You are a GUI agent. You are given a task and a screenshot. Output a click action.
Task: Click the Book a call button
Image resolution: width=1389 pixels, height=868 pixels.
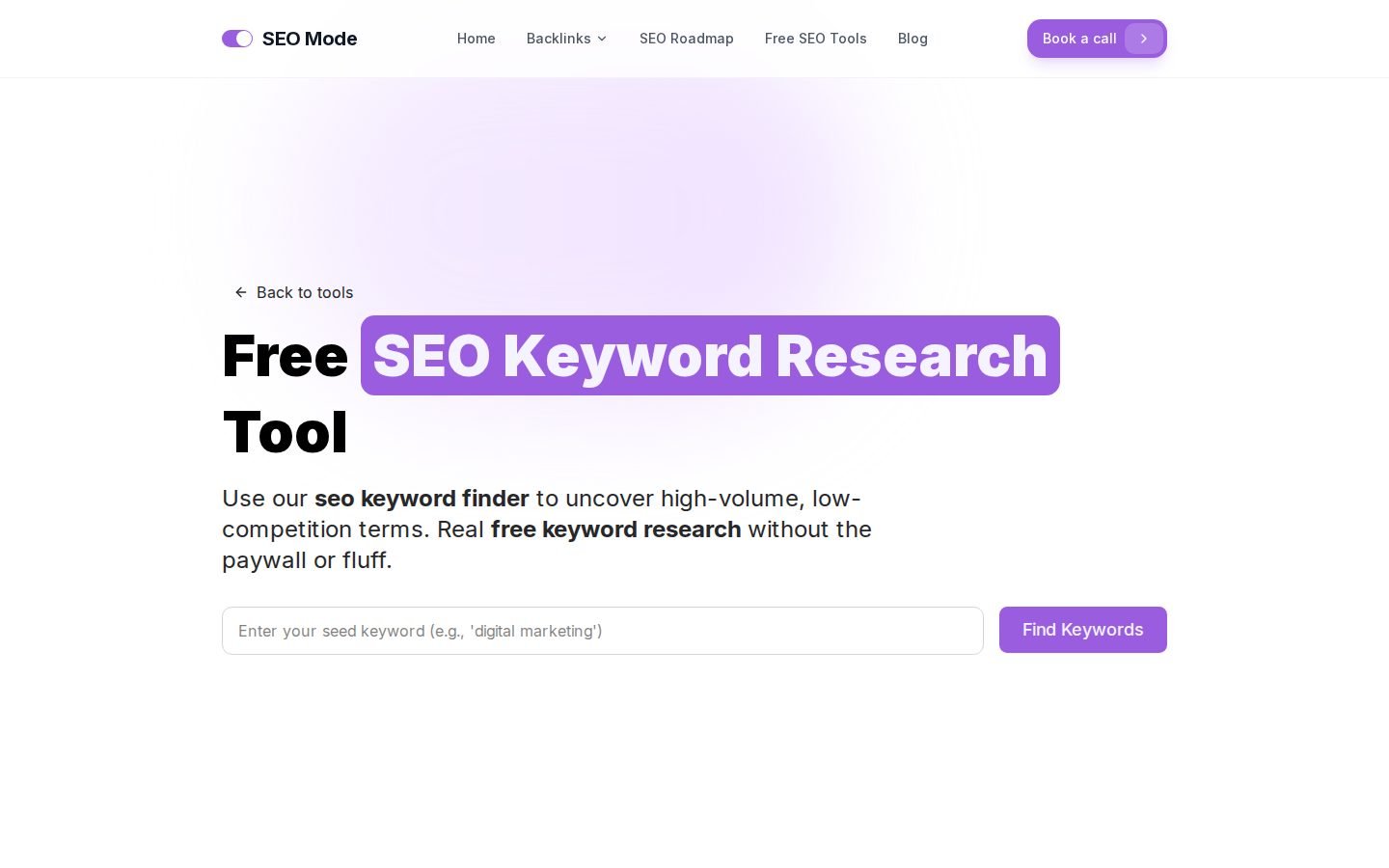coord(1097,39)
